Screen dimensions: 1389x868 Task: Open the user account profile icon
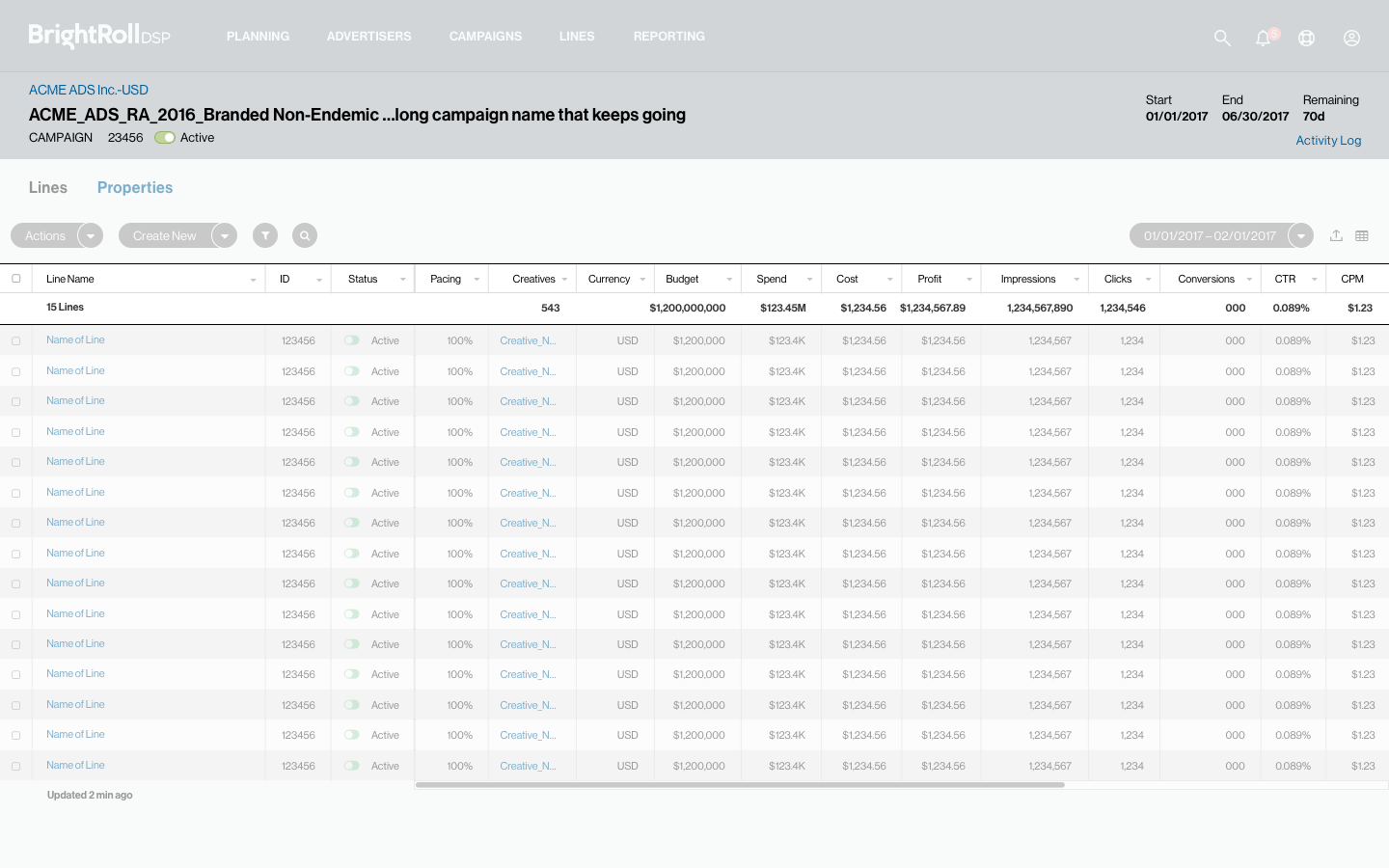pos(1351,38)
